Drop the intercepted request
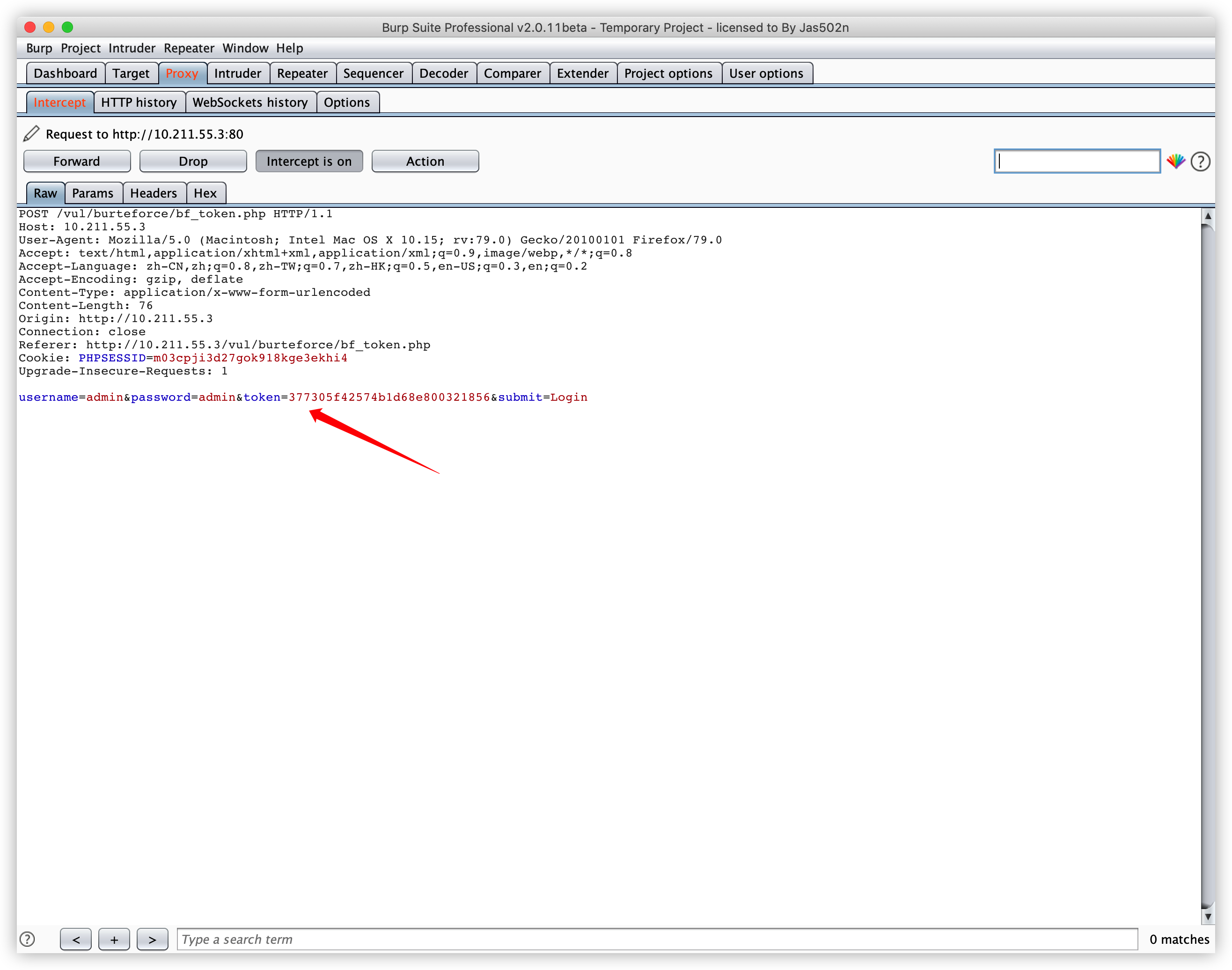The width and height of the screenshot is (1232, 970). pos(193,162)
